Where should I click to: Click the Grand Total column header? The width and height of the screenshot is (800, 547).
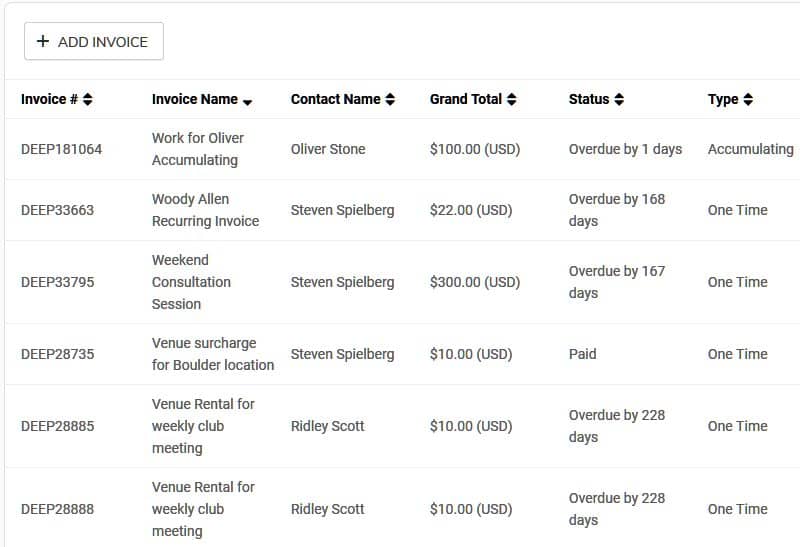click(466, 100)
